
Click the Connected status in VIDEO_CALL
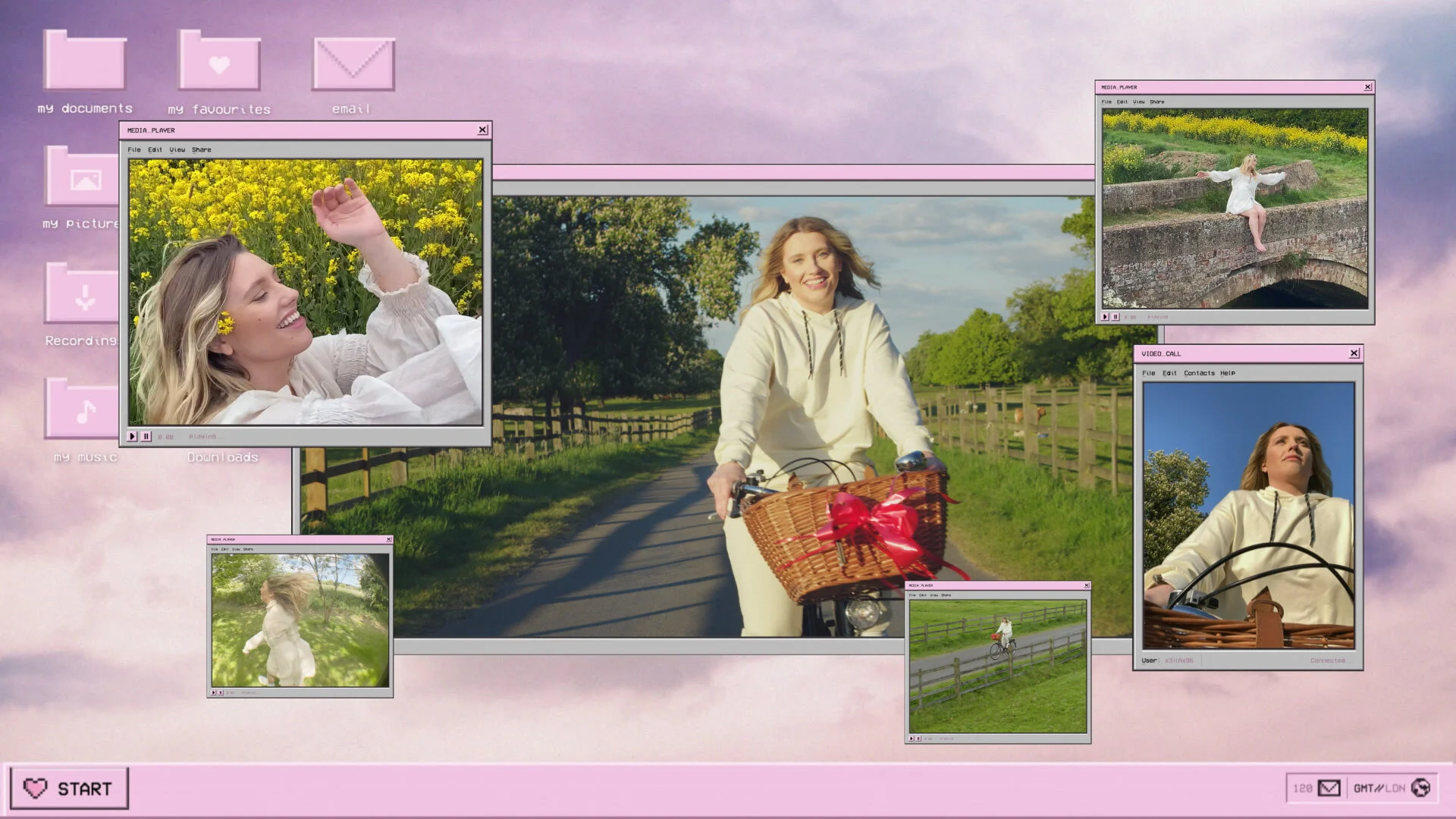pos(1329,661)
